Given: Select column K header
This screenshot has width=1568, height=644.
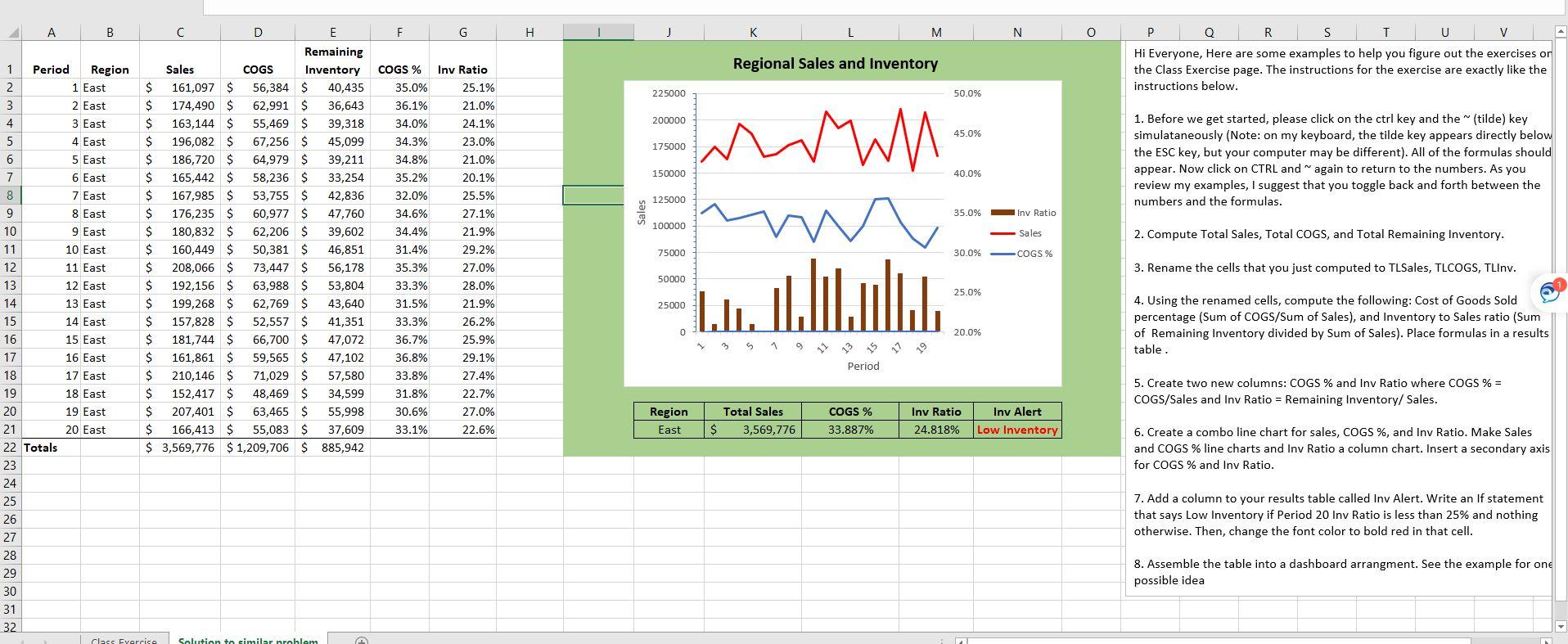Looking at the screenshot, I should [753, 33].
